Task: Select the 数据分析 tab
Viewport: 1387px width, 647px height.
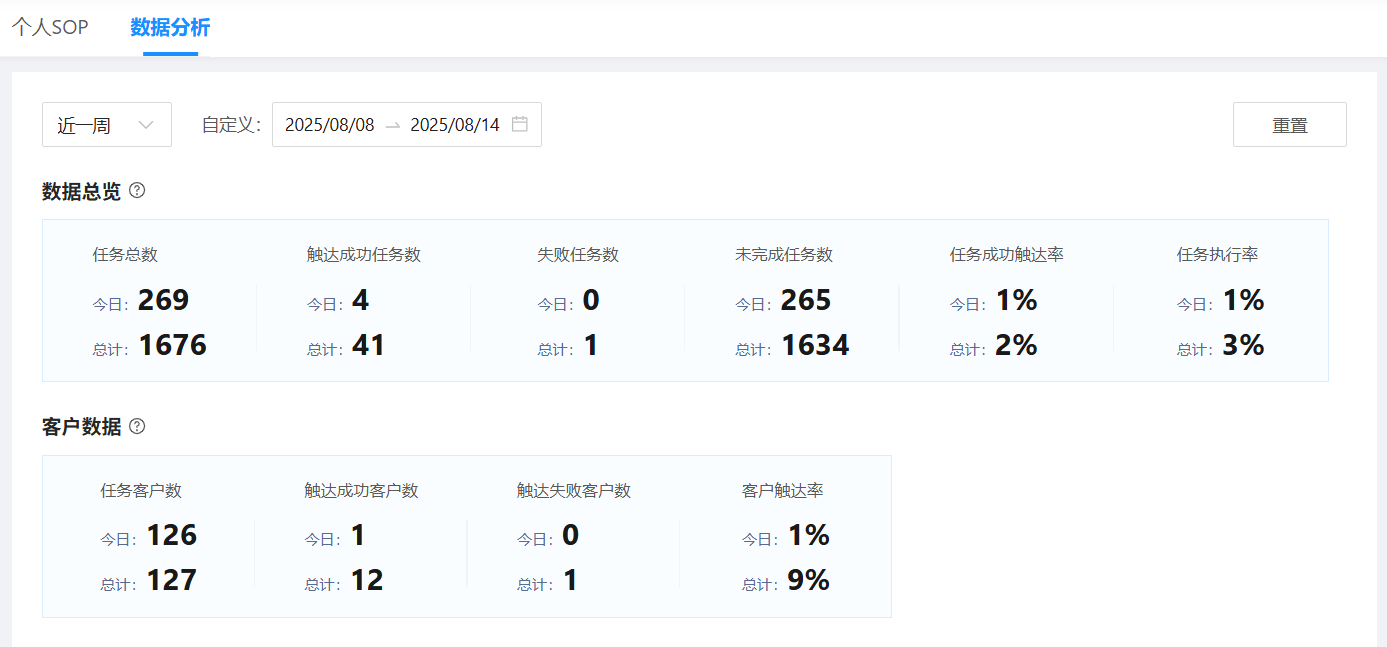Action: click(x=170, y=27)
